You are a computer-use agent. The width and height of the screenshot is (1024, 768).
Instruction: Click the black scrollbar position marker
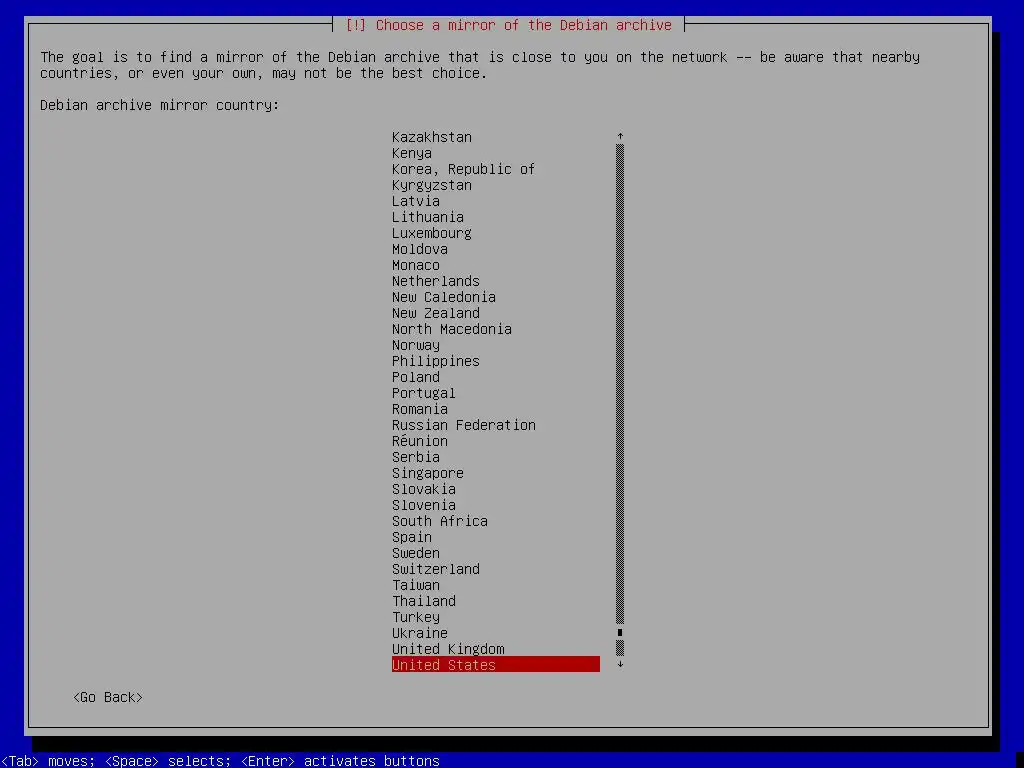click(620, 632)
